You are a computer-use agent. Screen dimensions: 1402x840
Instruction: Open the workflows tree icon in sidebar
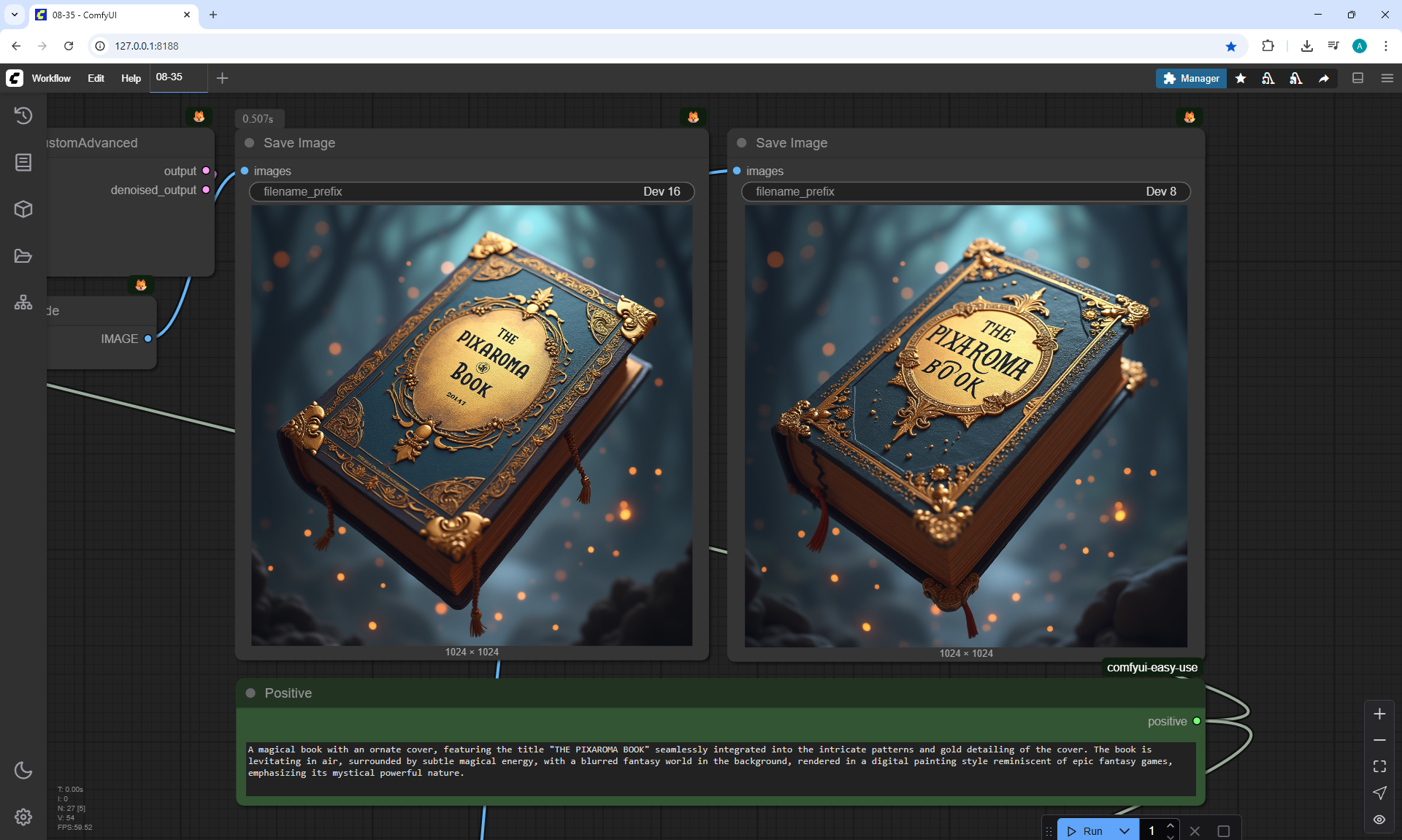coord(23,303)
